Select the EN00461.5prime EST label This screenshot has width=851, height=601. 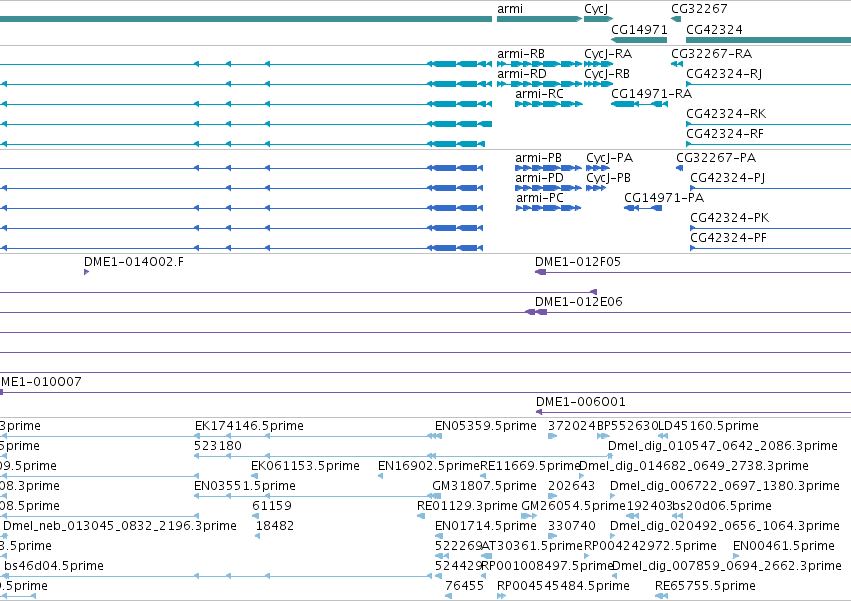784,546
